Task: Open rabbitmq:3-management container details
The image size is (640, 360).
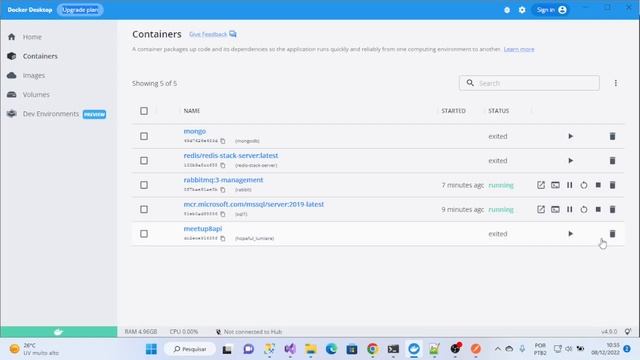Action: click(x=223, y=180)
